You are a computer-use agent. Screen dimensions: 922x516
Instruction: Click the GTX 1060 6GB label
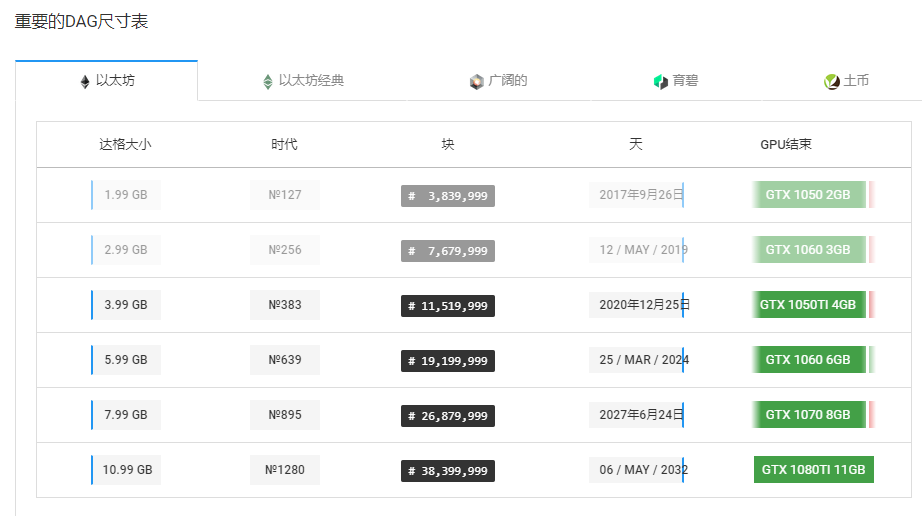(808, 360)
